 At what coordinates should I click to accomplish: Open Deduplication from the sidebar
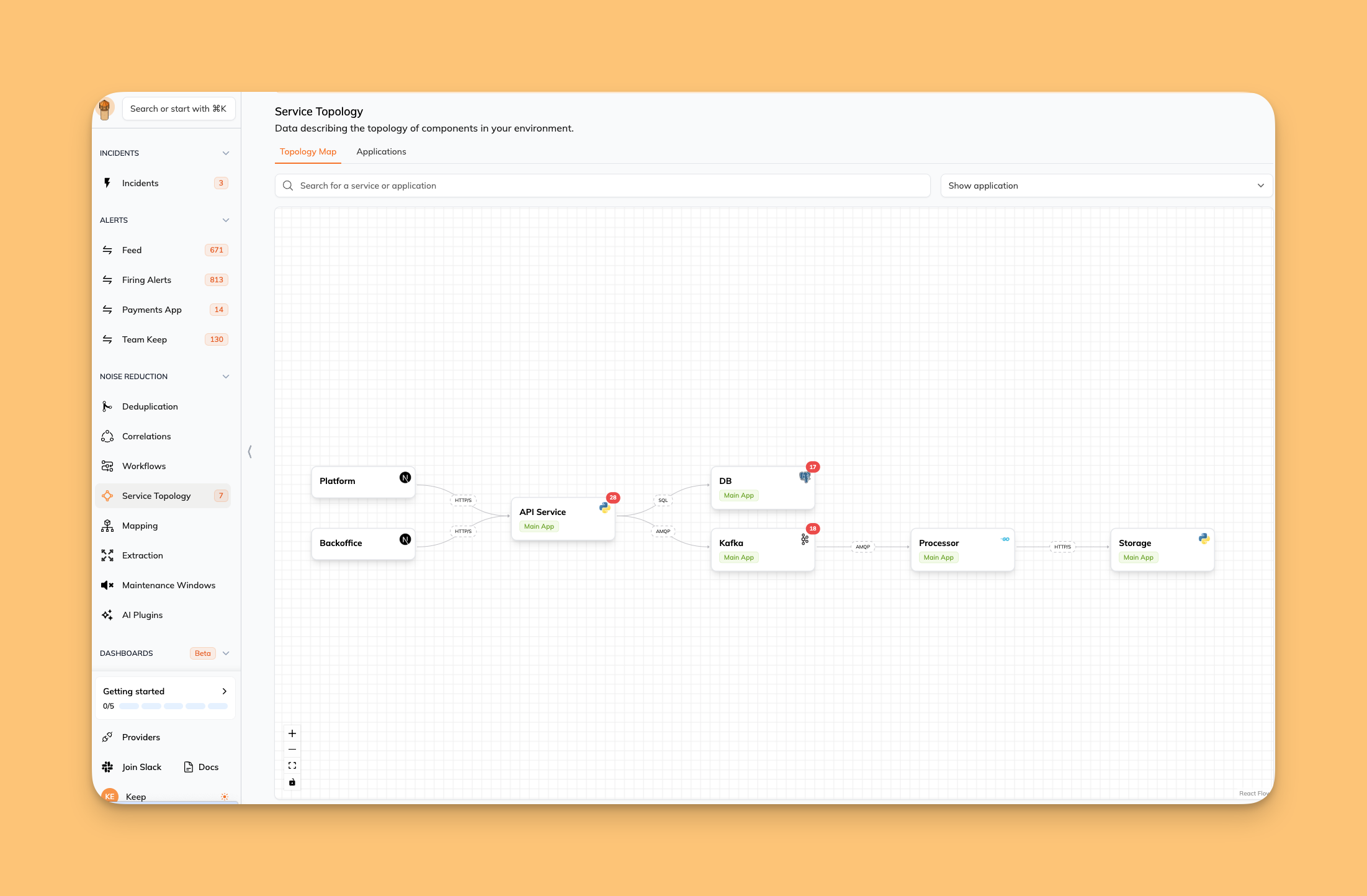(x=150, y=406)
